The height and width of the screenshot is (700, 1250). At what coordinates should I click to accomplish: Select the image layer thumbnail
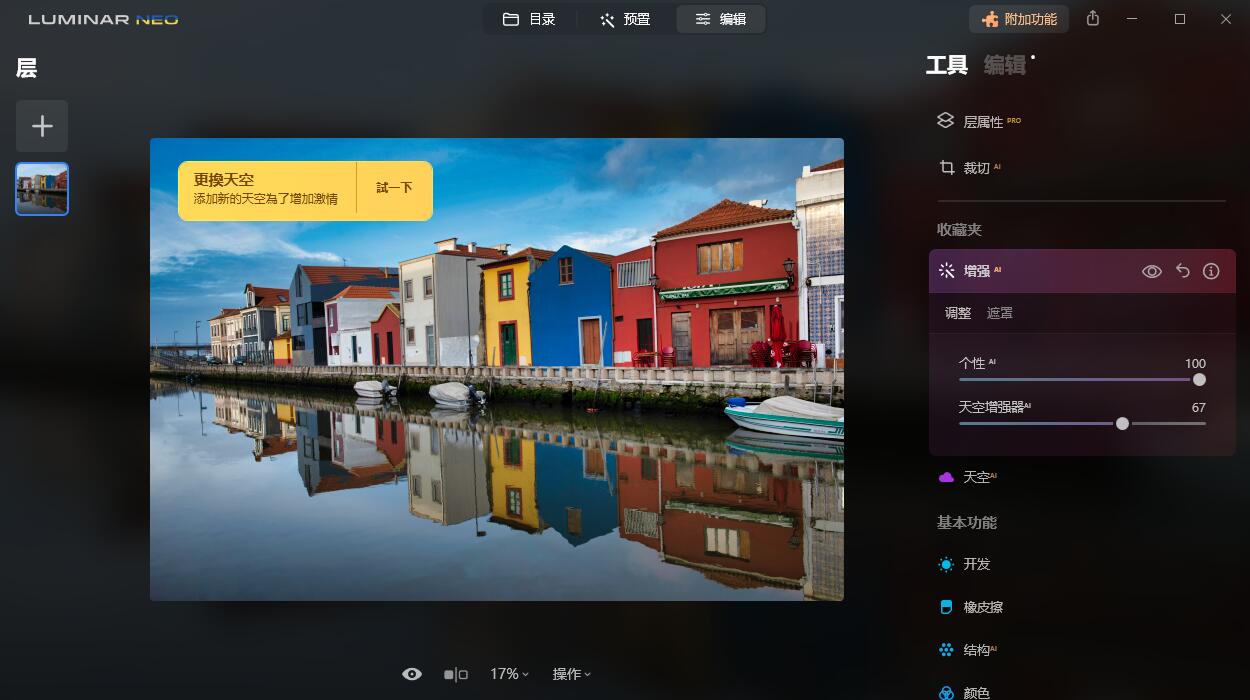click(41, 188)
